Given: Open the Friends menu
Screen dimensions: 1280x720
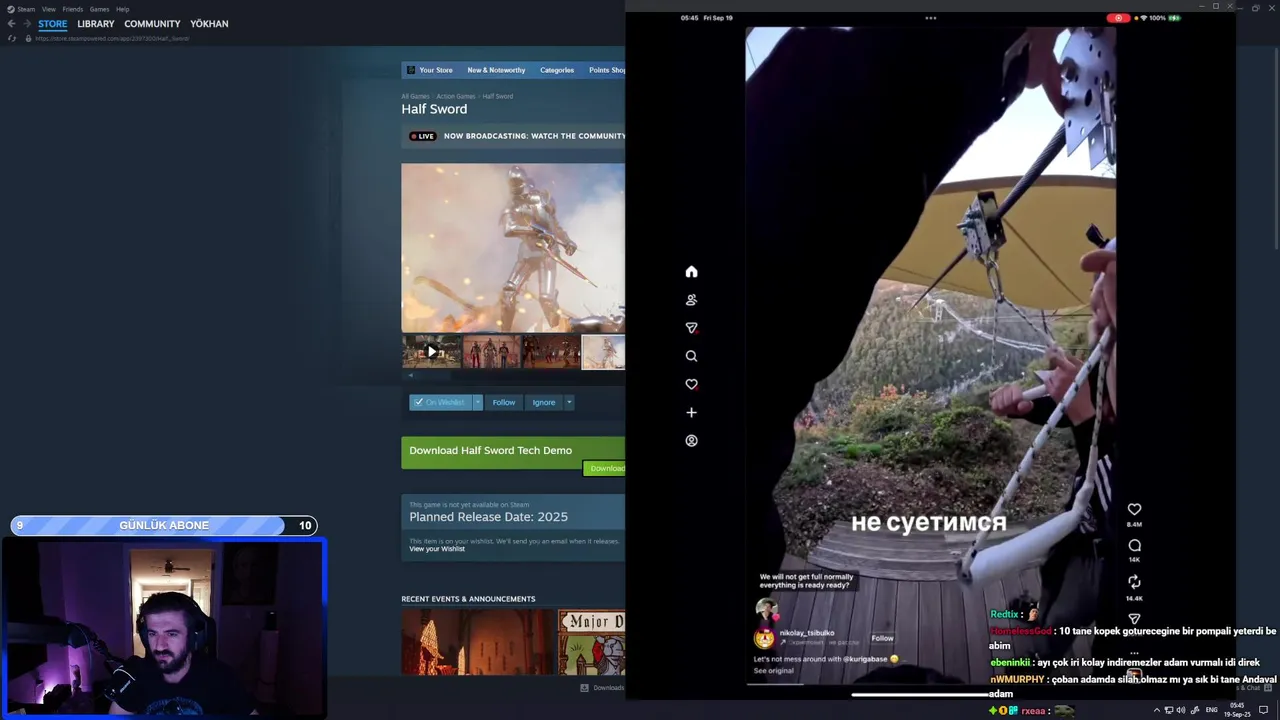Looking at the screenshot, I should point(73,9).
